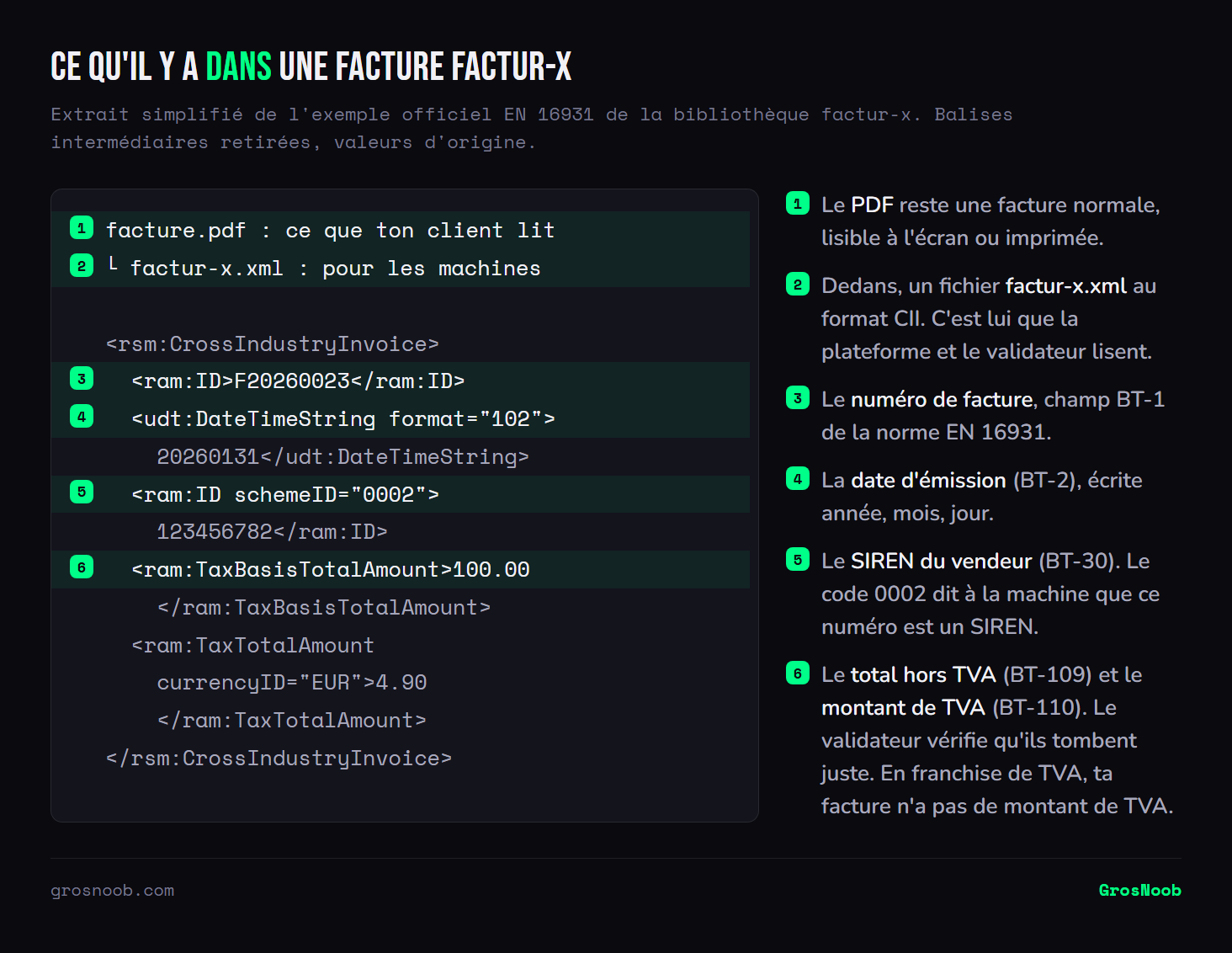Viewport: 1232px width, 953px height.
Task: Click the bold legend text 'SIREN du vendeur'
Action: [941, 562]
